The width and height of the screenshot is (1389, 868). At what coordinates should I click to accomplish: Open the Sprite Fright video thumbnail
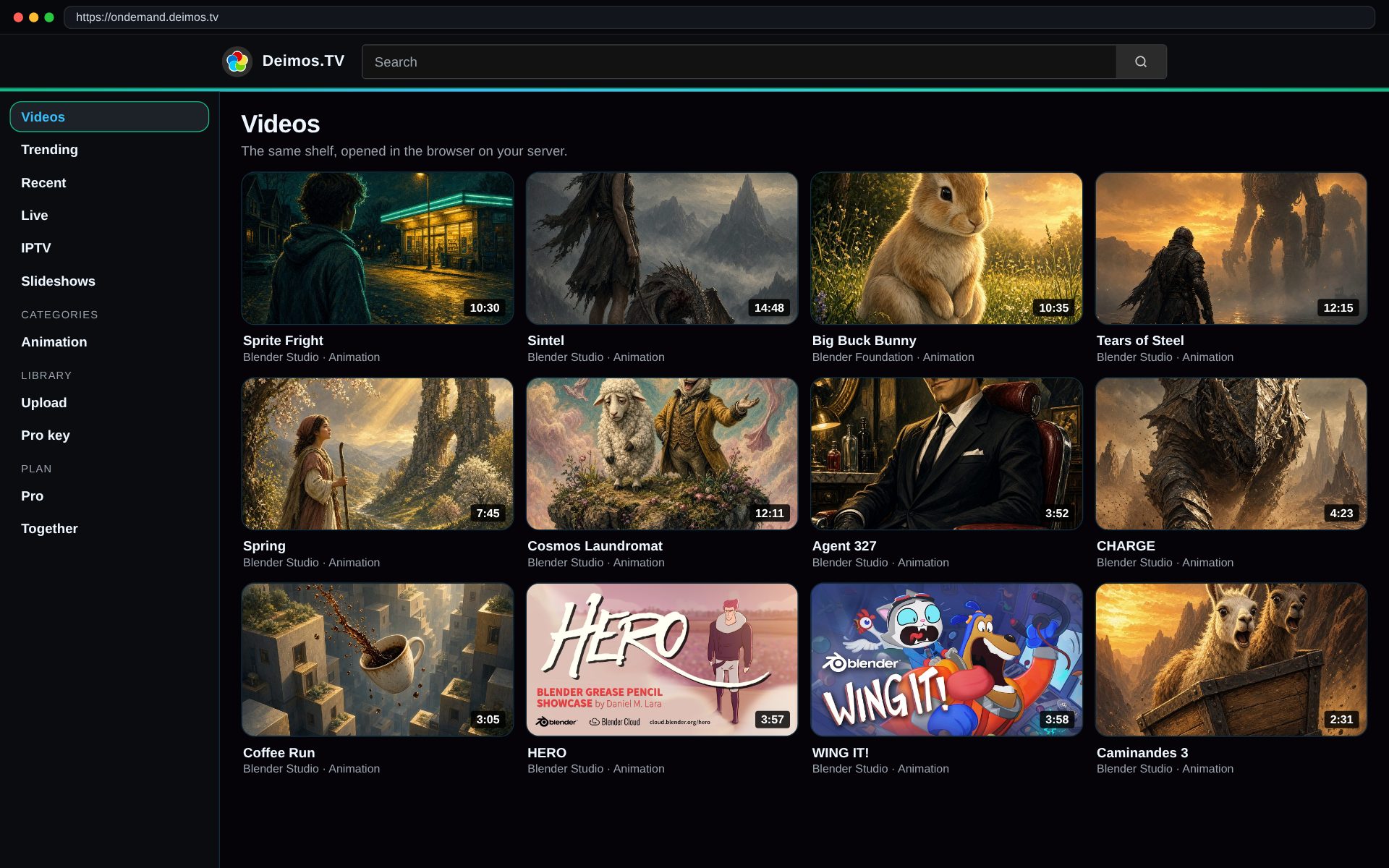(x=378, y=248)
